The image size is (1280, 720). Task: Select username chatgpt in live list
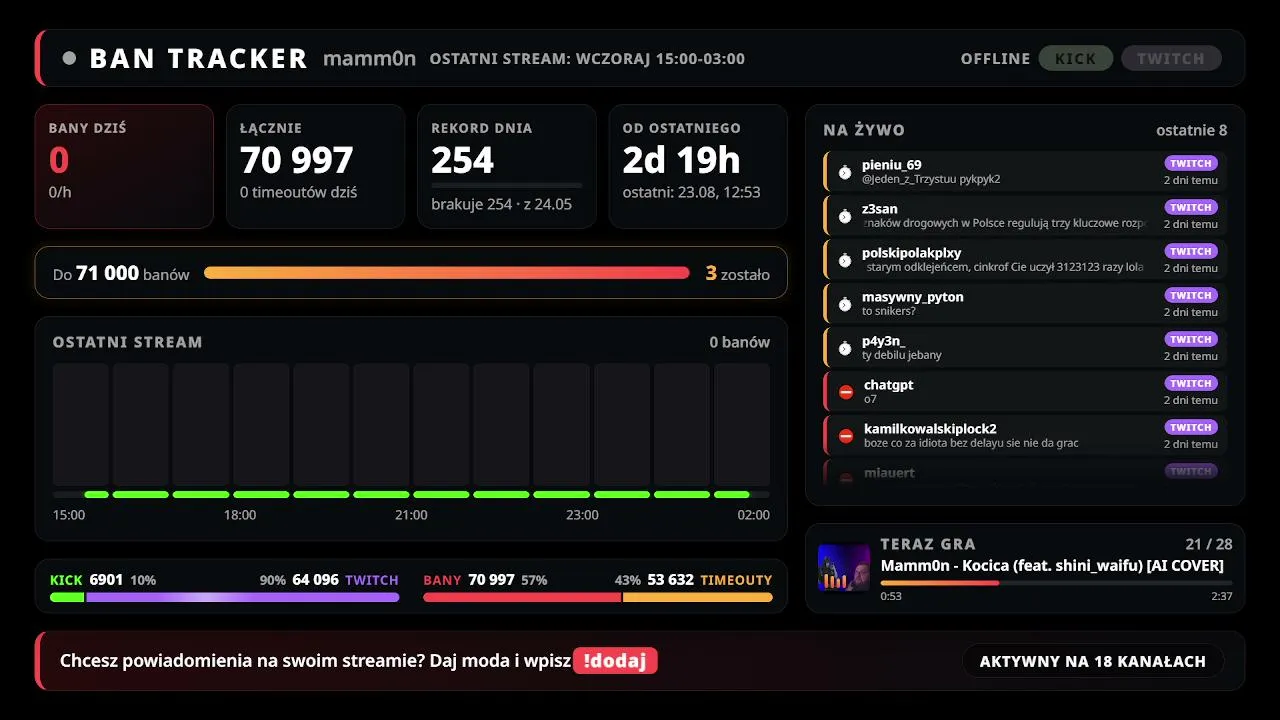(889, 385)
